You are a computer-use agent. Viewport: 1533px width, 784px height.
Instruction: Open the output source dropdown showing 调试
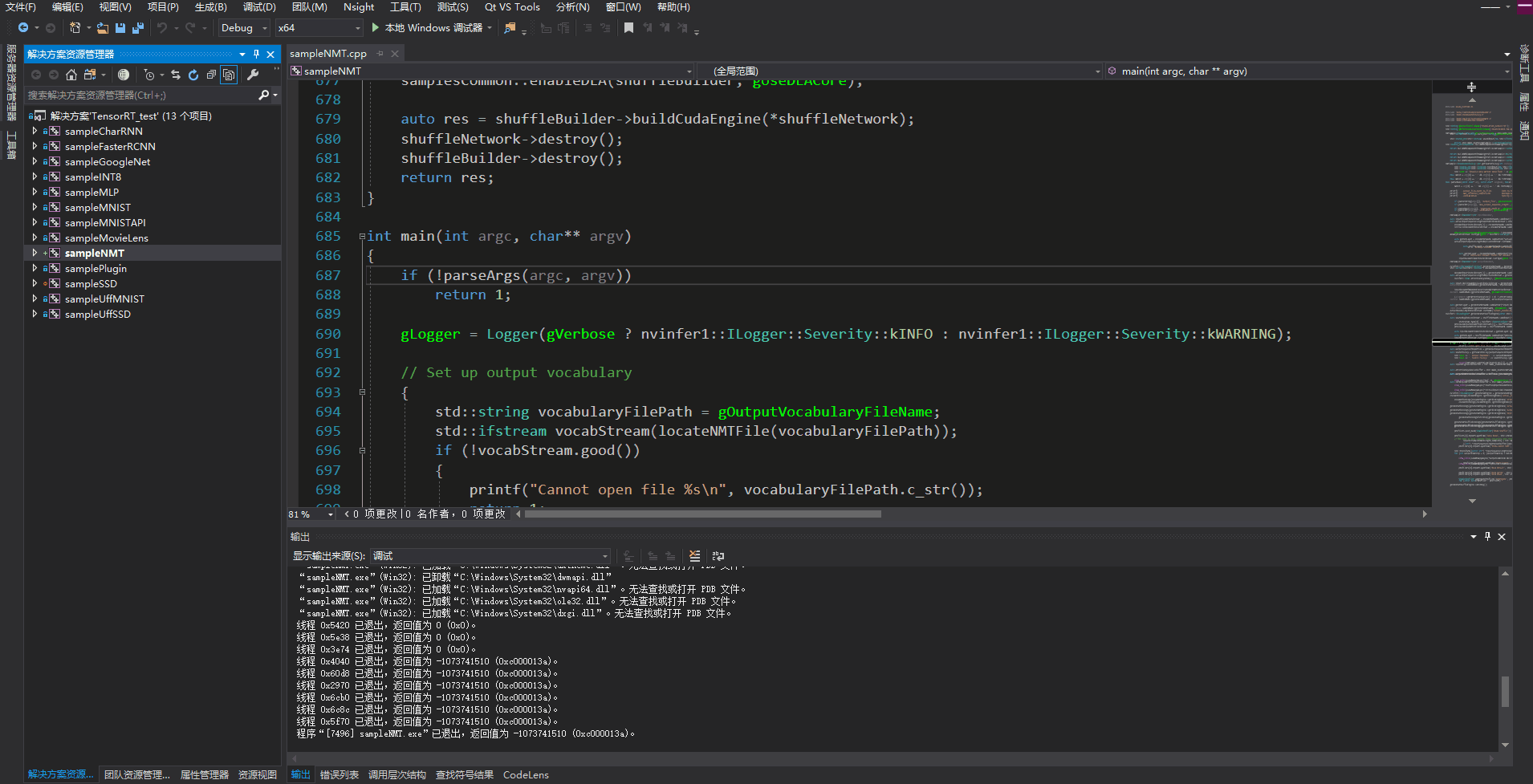(x=490, y=556)
